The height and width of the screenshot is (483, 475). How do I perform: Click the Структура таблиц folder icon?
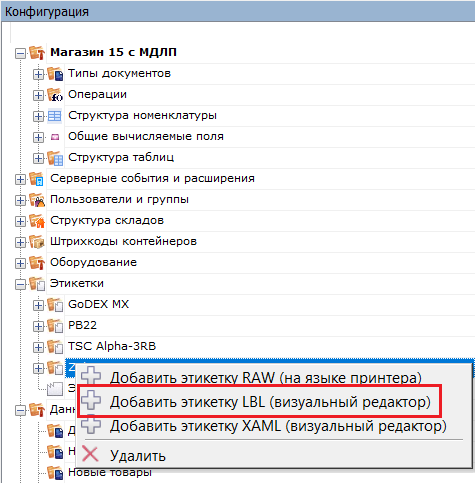[55, 158]
